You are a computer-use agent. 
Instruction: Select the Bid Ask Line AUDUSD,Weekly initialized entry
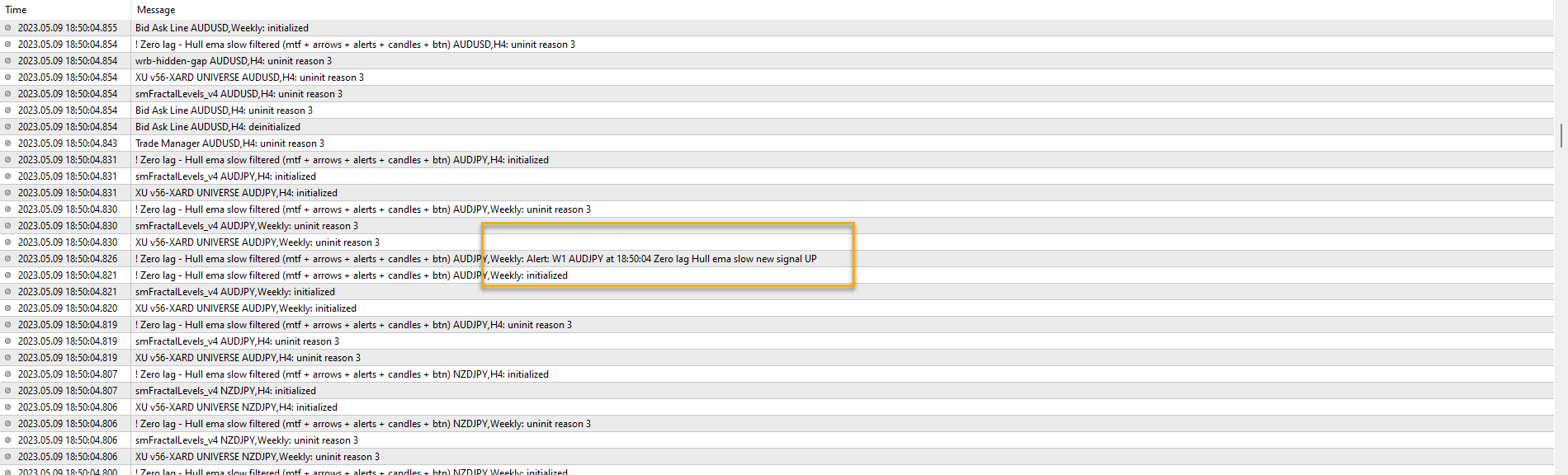pyautogui.click(x=222, y=28)
